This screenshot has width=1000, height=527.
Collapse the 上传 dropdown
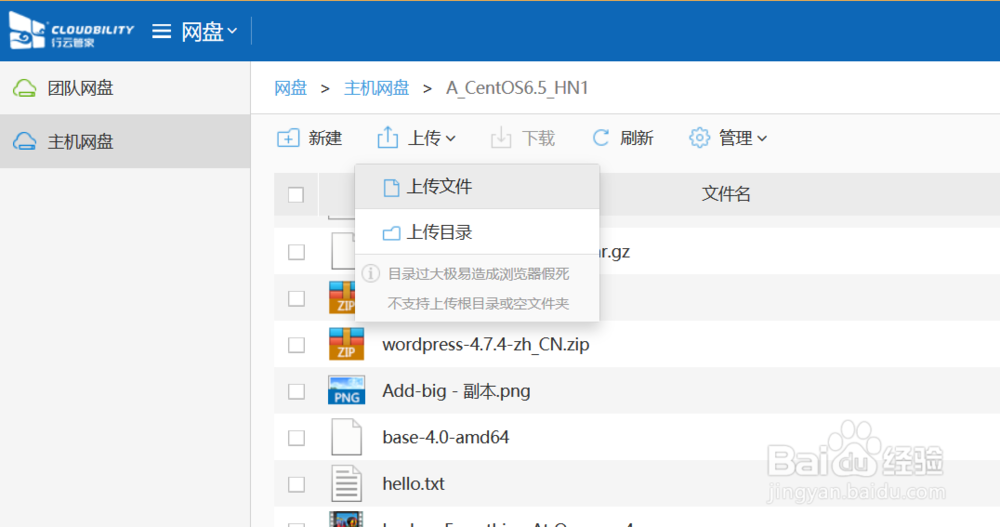(416, 138)
